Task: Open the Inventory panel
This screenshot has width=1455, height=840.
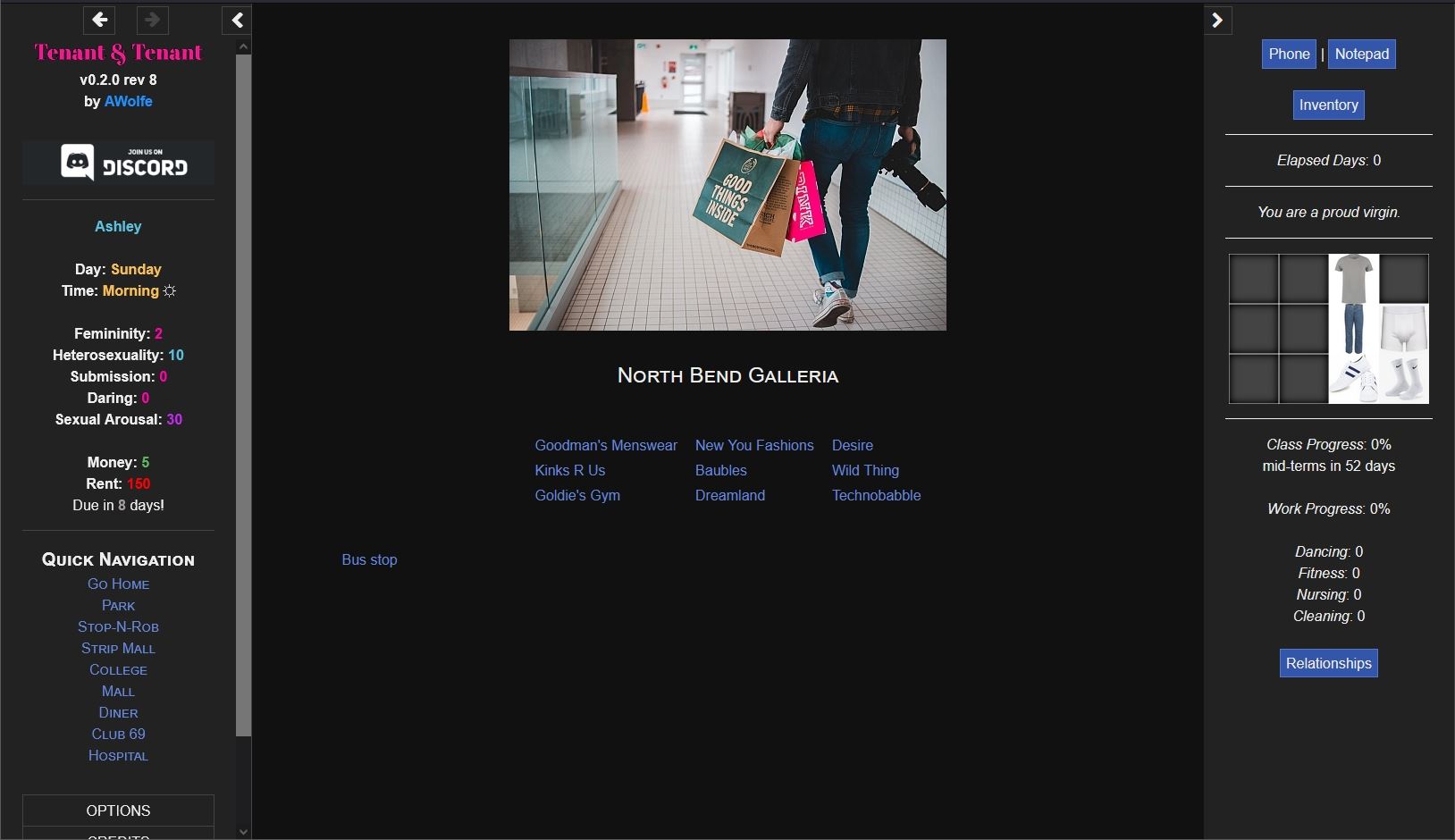Action: pyautogui.click(x=1328, y=105)
